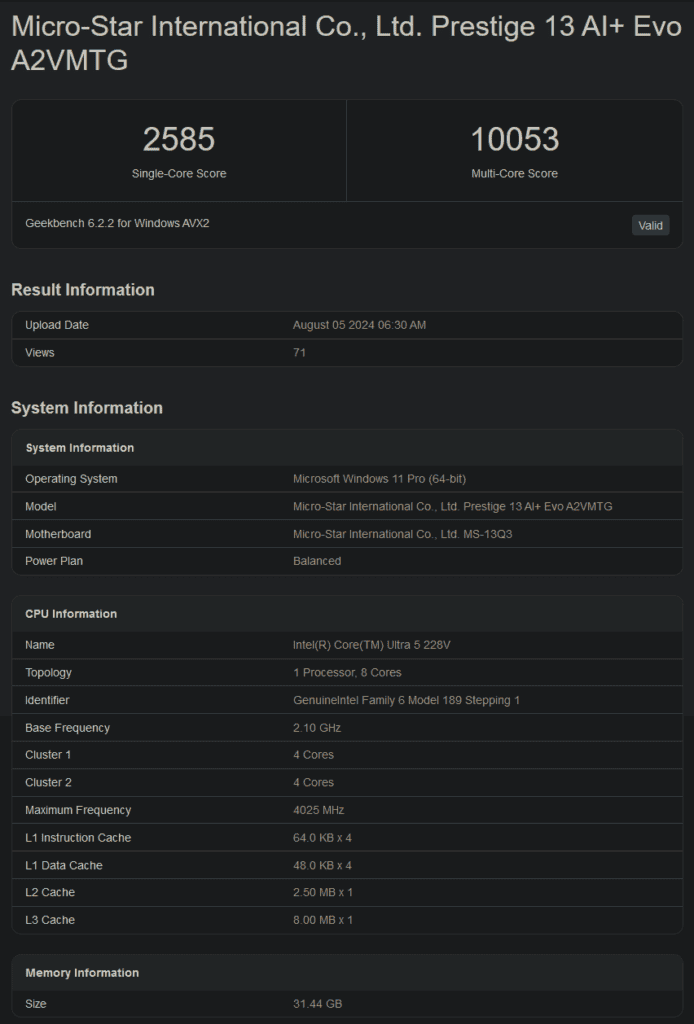Click the large System Information section heading
Image resolution: width=694 pixels, height=1024 pixels.
87,408
